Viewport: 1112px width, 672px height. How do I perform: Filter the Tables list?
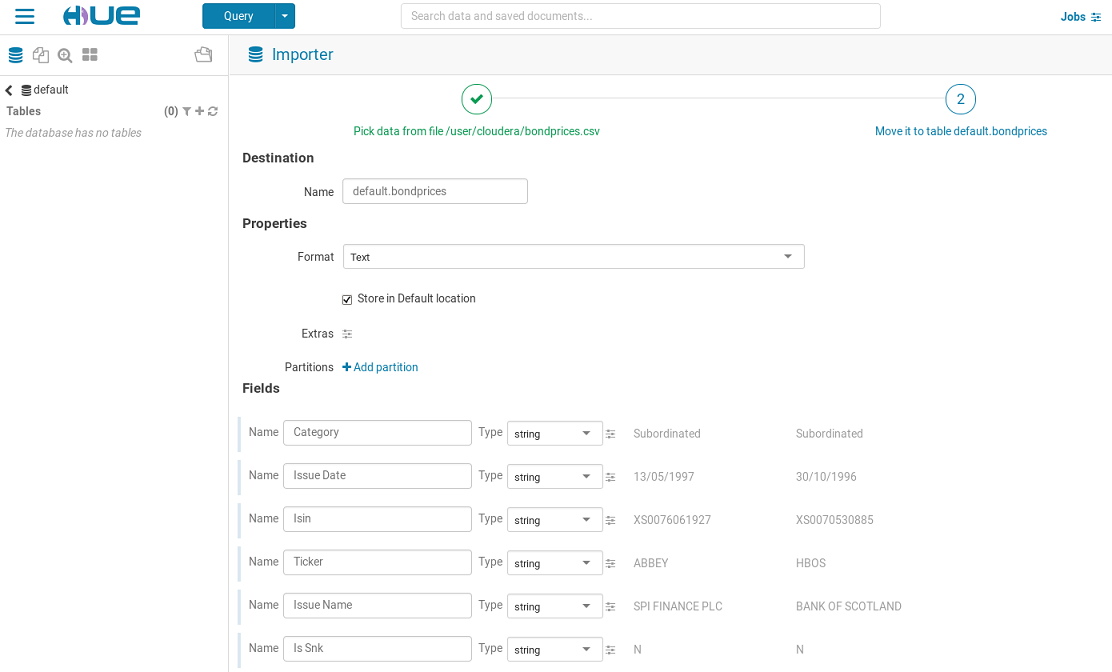[187, 111]
